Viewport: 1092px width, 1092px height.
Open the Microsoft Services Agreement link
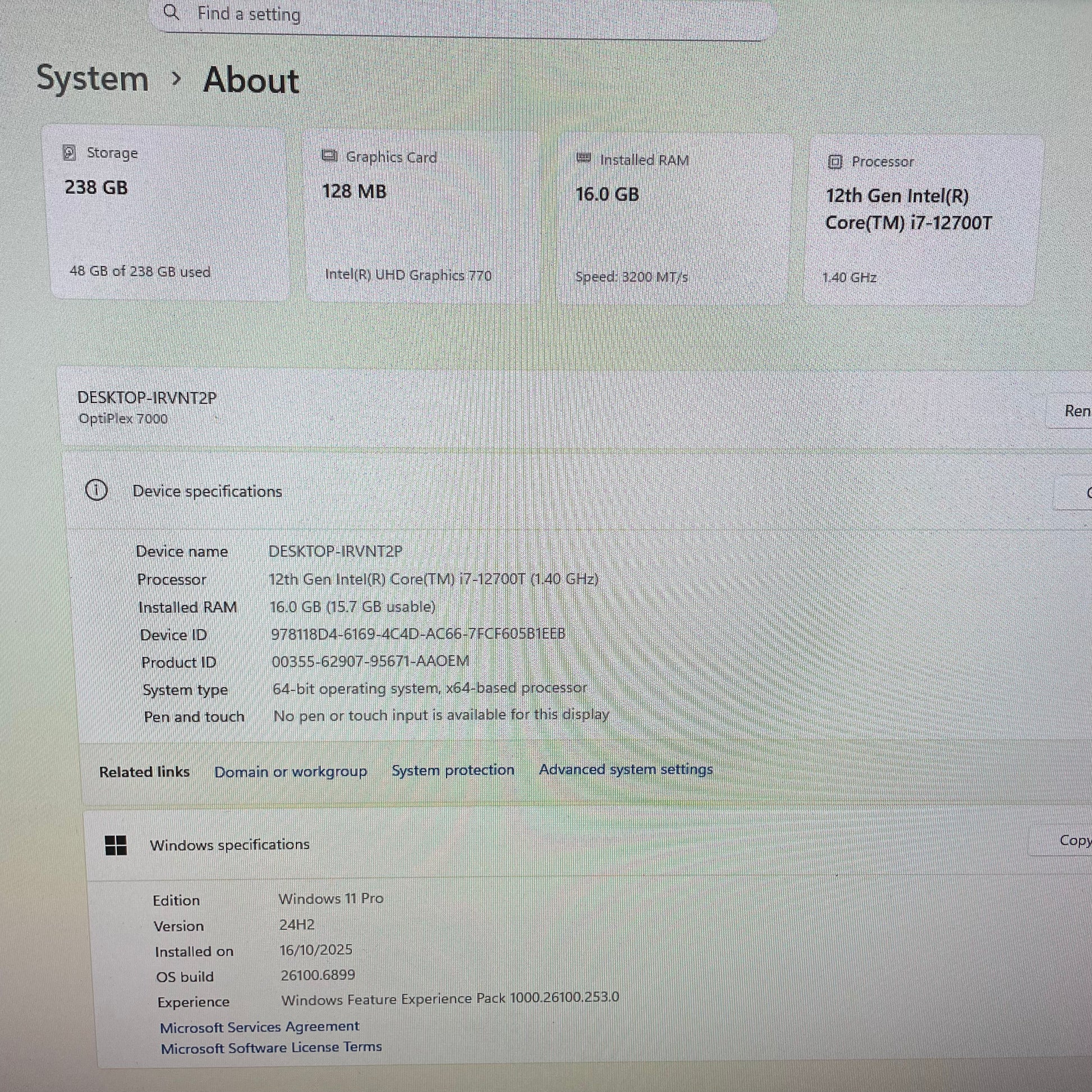coord(259,1026)
